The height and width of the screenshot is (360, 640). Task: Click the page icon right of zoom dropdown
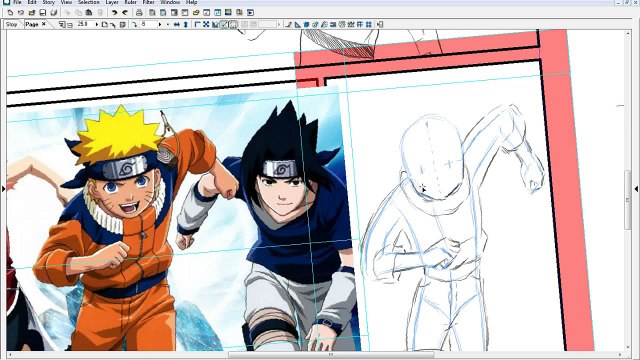click(x=104, y=24)
